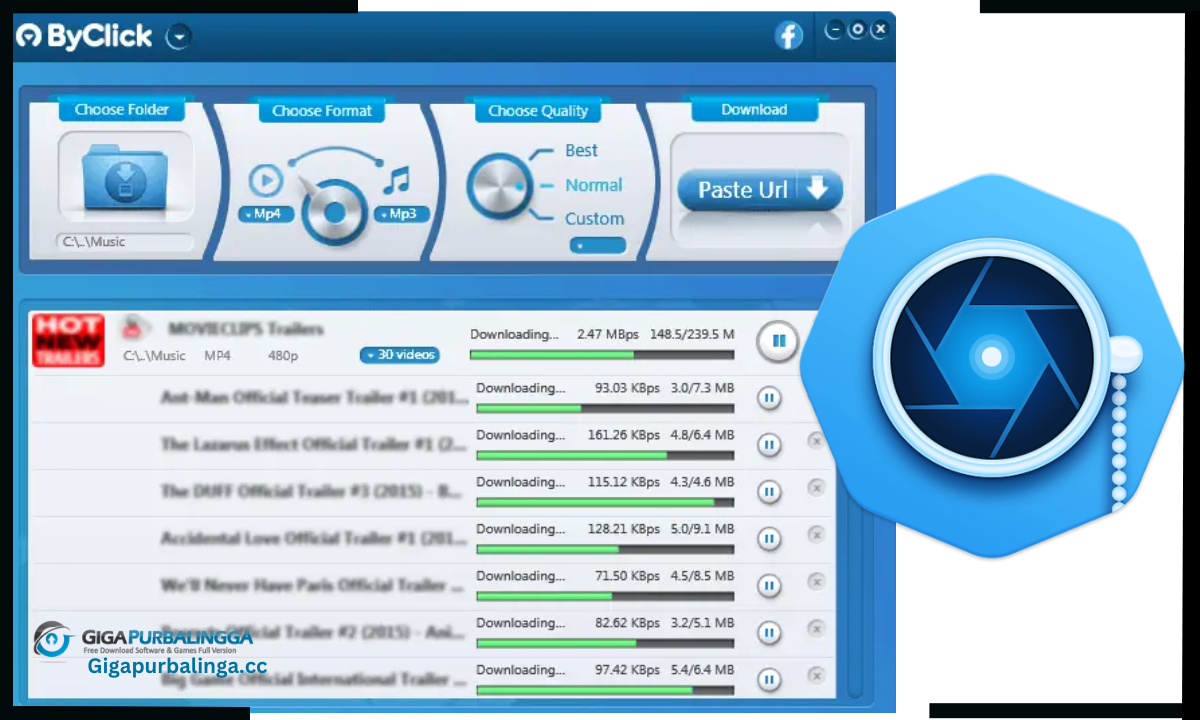
Task: Click The DUFF Official Trailer #3 title
Action: tap(312, 491)
